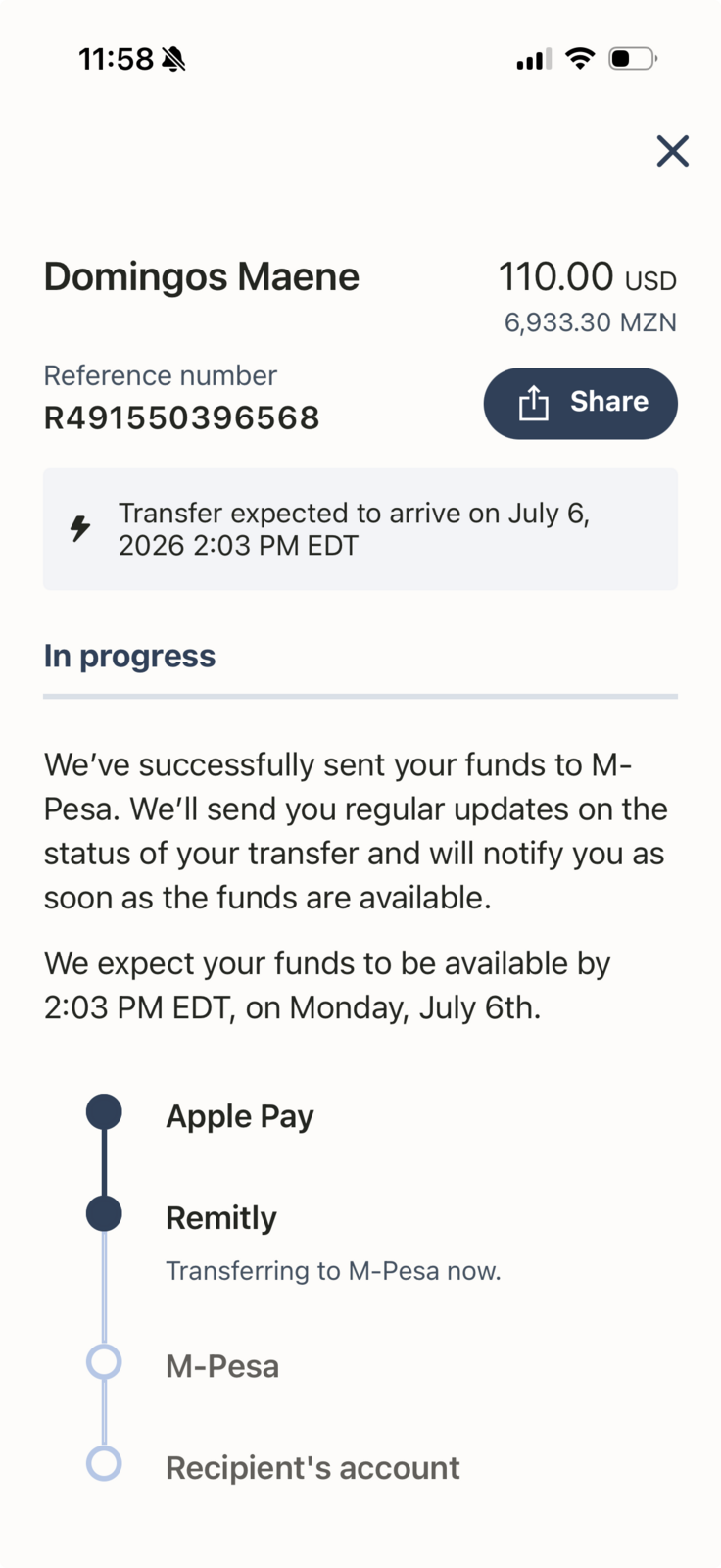Tap the Recipient's account step circle
The width and height of the screenshot is (721, 1568).
click(x=104, y=1463)
